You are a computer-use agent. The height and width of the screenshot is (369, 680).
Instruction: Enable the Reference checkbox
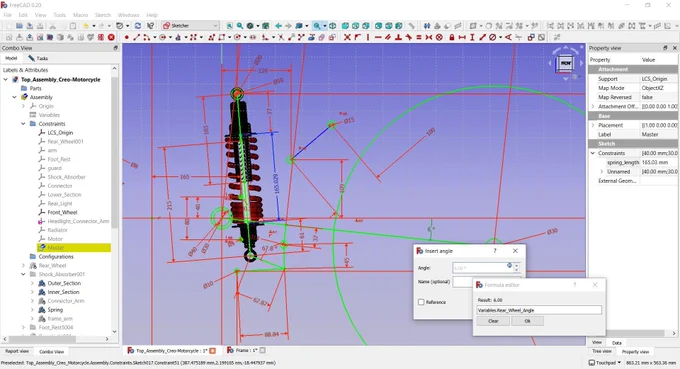pos(421,302)
